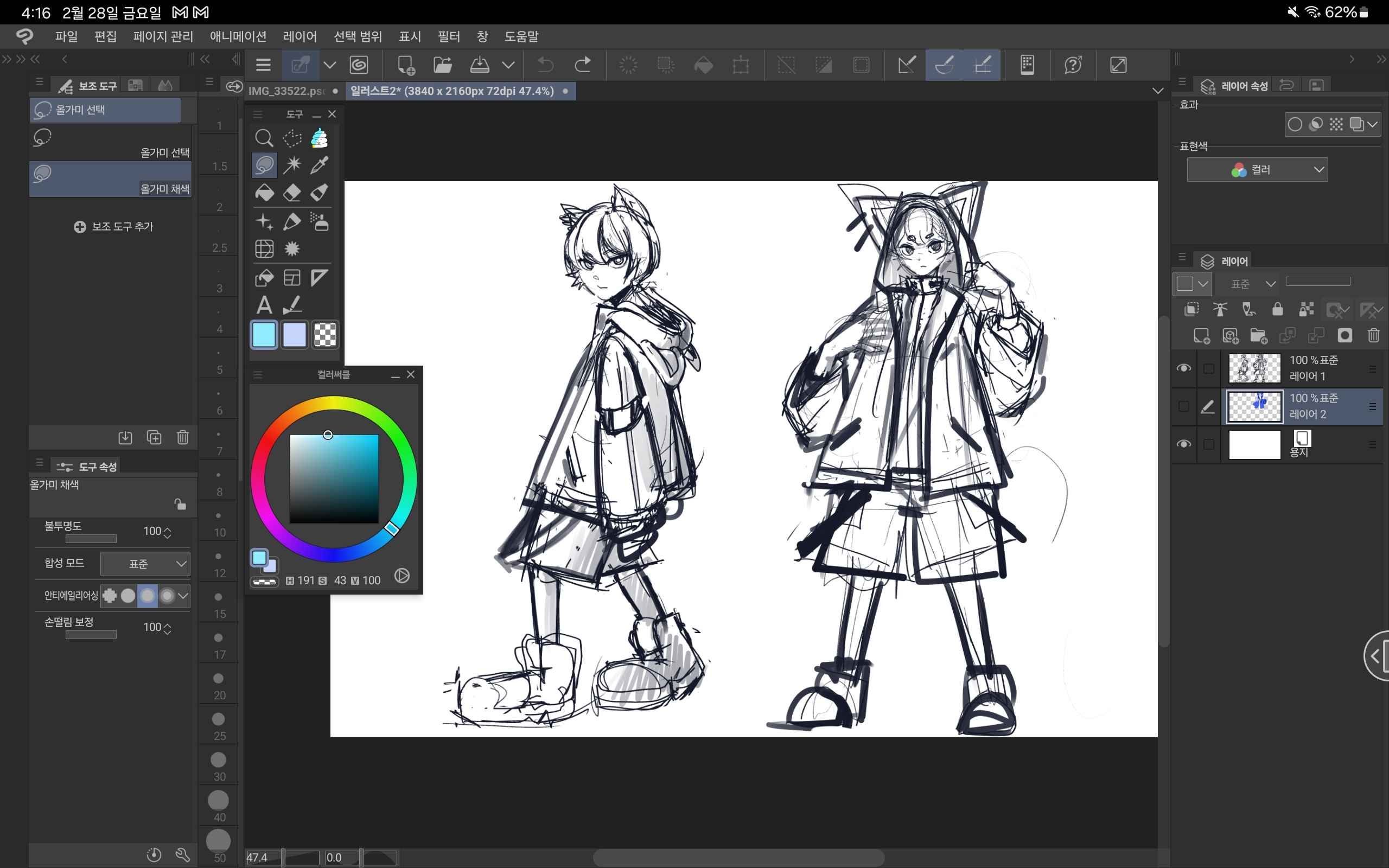The height and width of the screenshot is (868, 1389).
Task: Select the Zoom magnifier tool
Action: [264, 138]
